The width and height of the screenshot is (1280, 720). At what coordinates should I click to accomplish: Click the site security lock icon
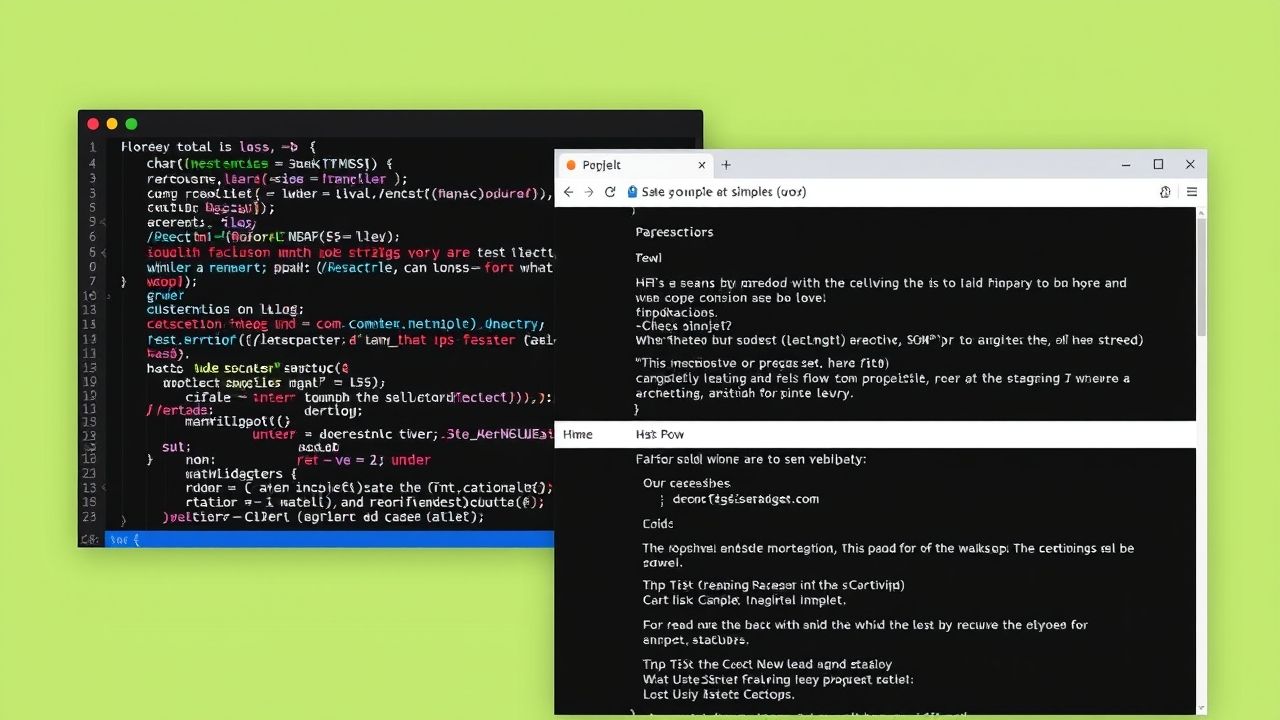pyautogui.click(x=633, y=191)
